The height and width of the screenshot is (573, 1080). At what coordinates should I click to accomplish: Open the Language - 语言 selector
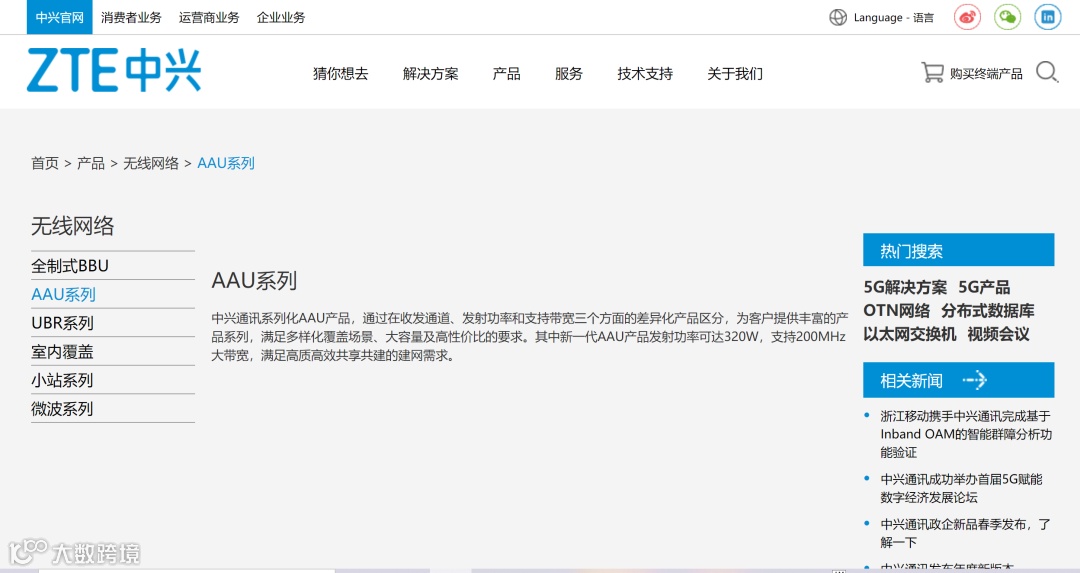[893, 17]
